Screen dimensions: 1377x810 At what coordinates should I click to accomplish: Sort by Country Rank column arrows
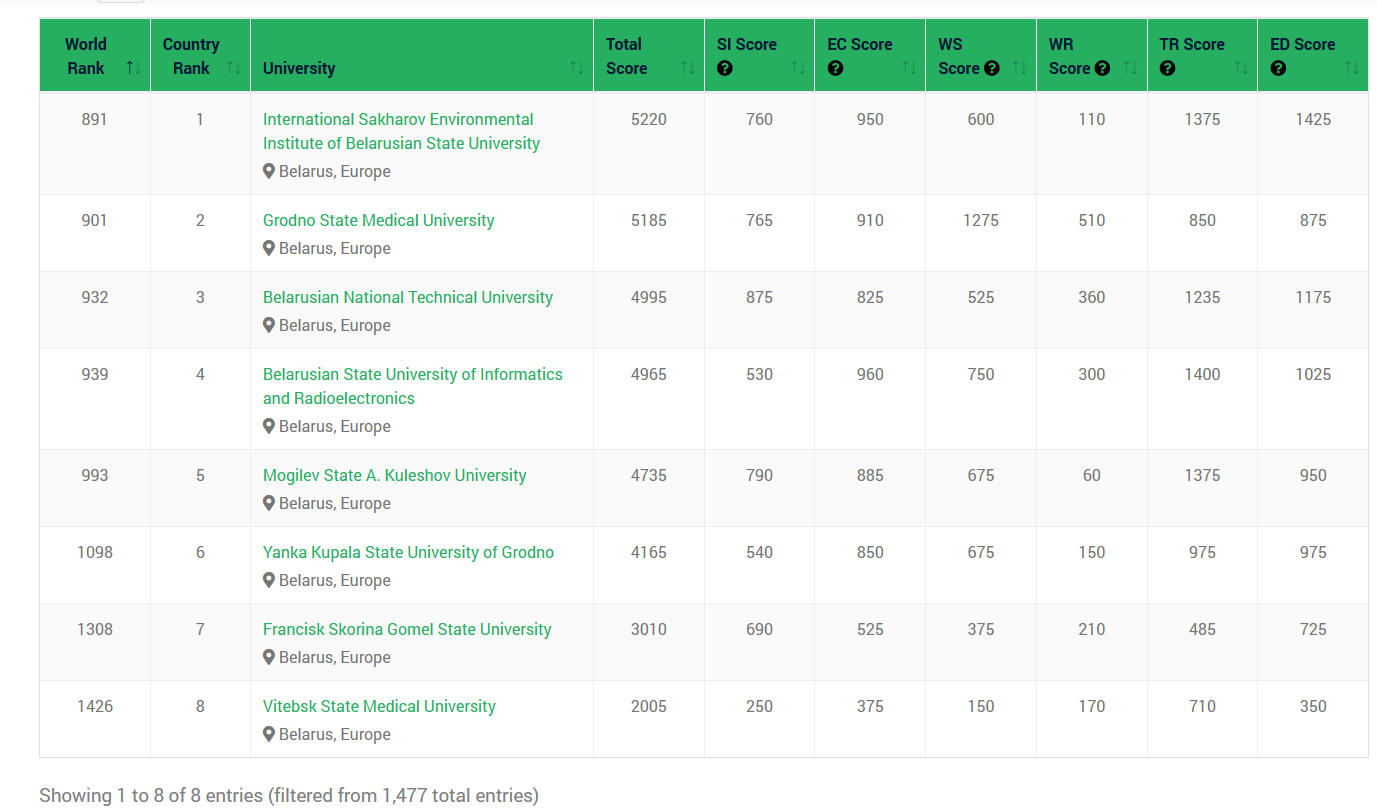coord(233,68)
